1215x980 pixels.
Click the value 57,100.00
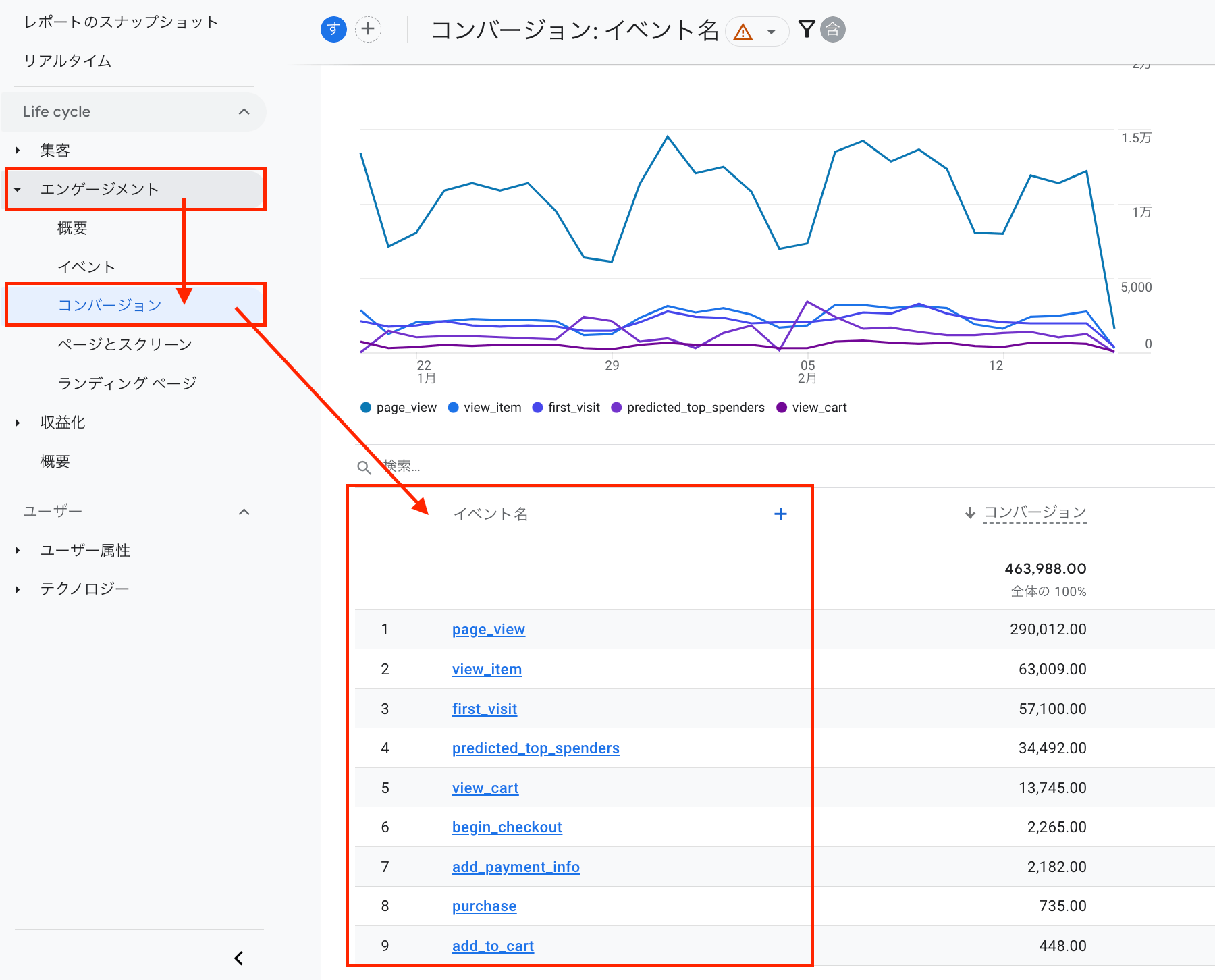(1052, 709)
